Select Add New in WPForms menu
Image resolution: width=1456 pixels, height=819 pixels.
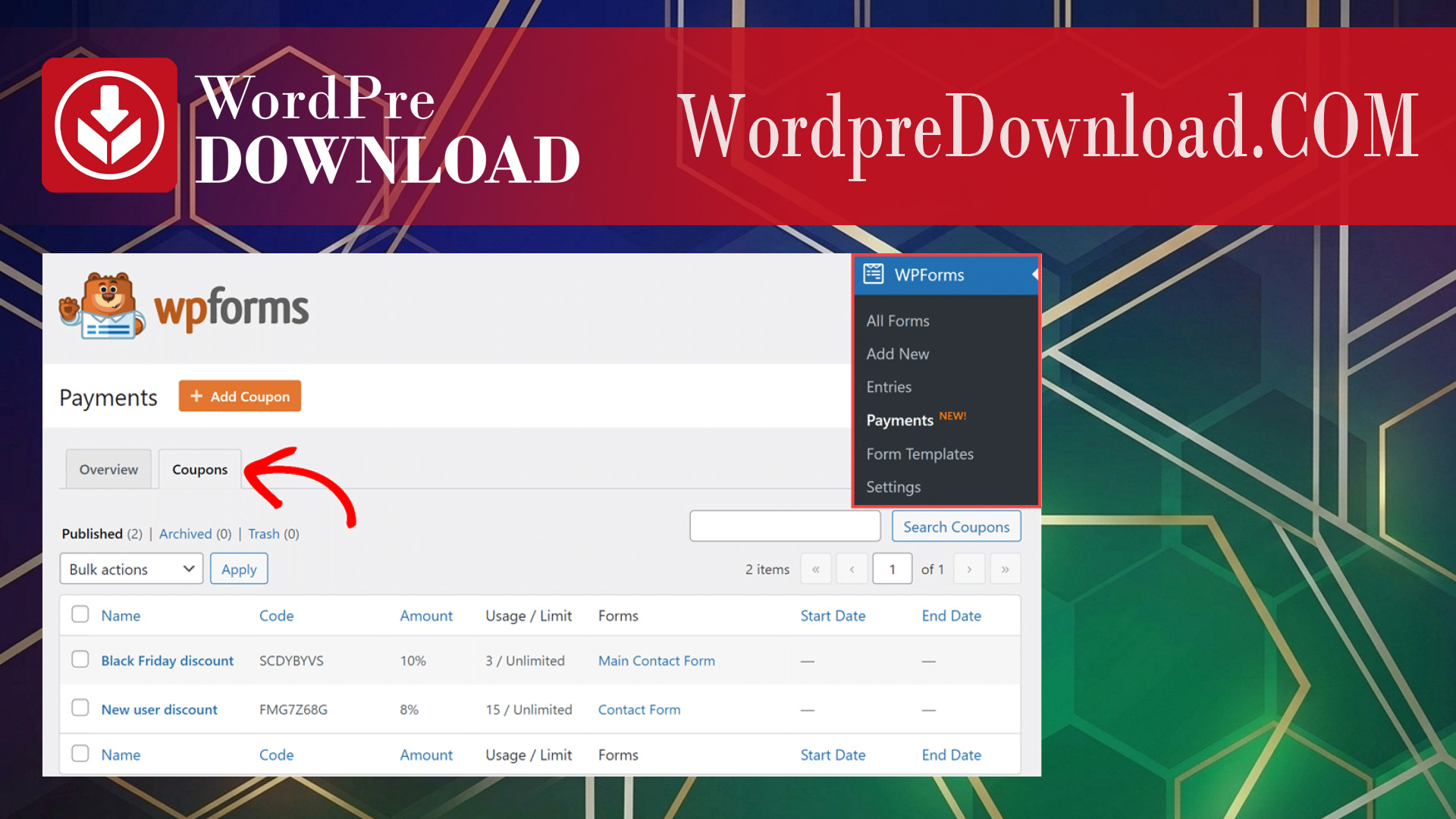[898, 354]
